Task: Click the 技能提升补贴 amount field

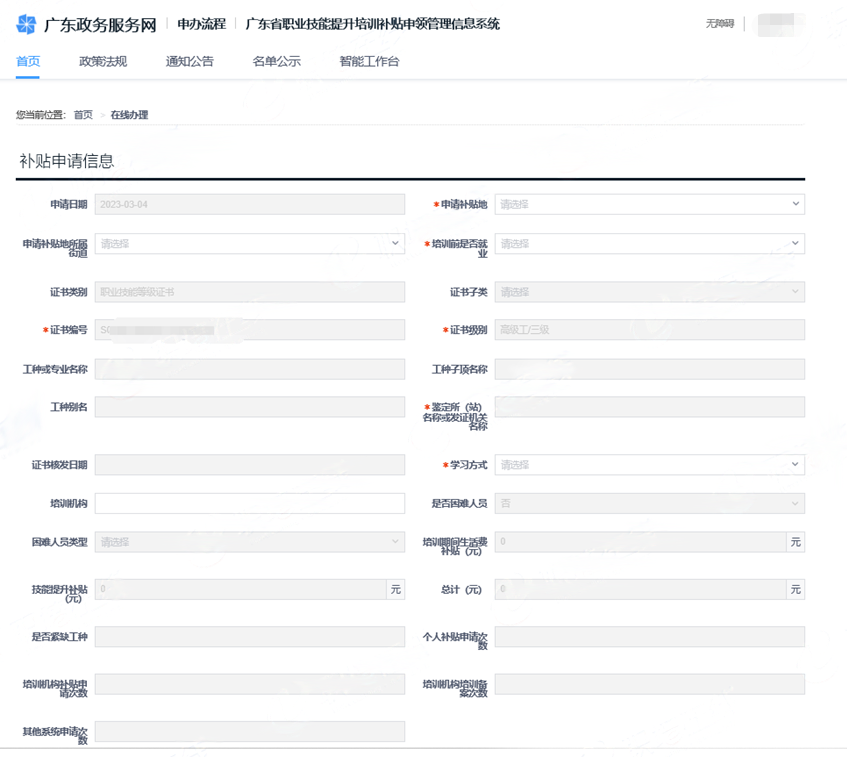Action: (x=240, y=590)
